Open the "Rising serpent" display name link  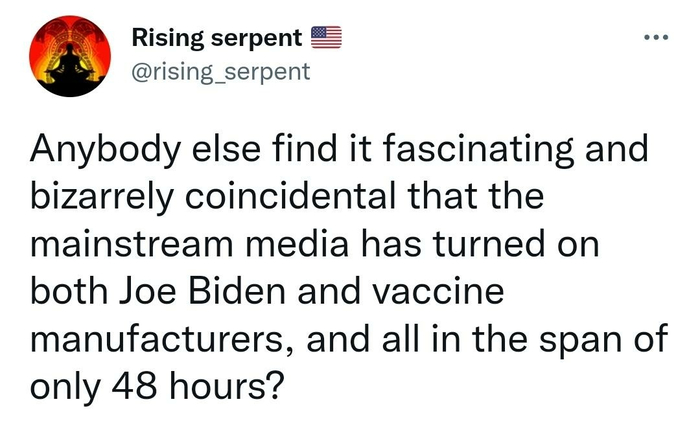click(x=217, y=39)
